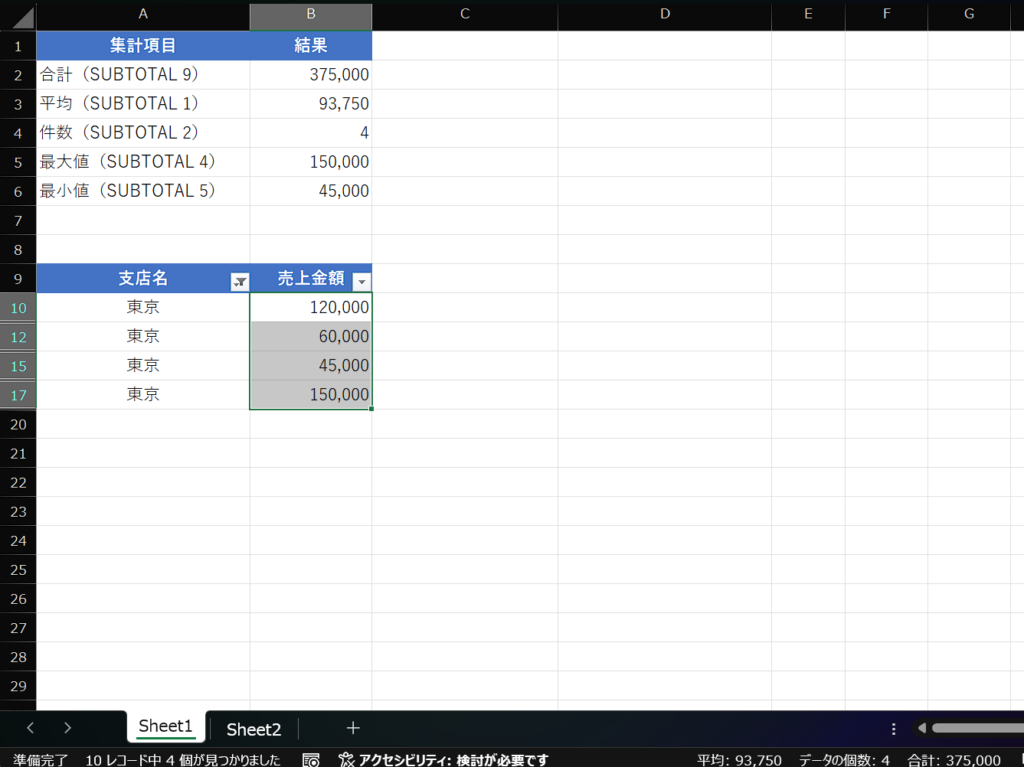Click the three-dot tab bar splitter handle

[893, 728]
